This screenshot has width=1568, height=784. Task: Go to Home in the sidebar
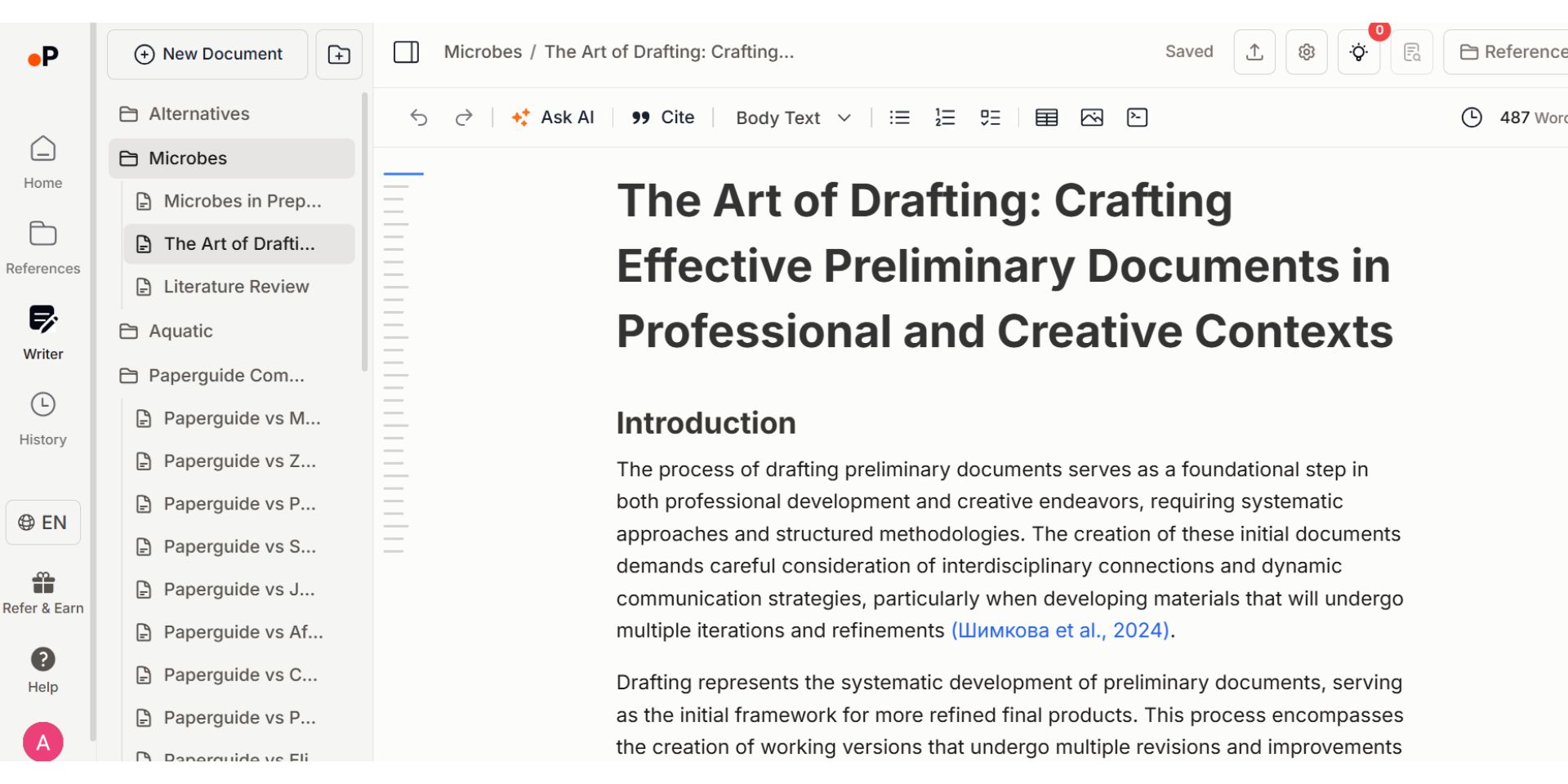(x=42, y=163)
